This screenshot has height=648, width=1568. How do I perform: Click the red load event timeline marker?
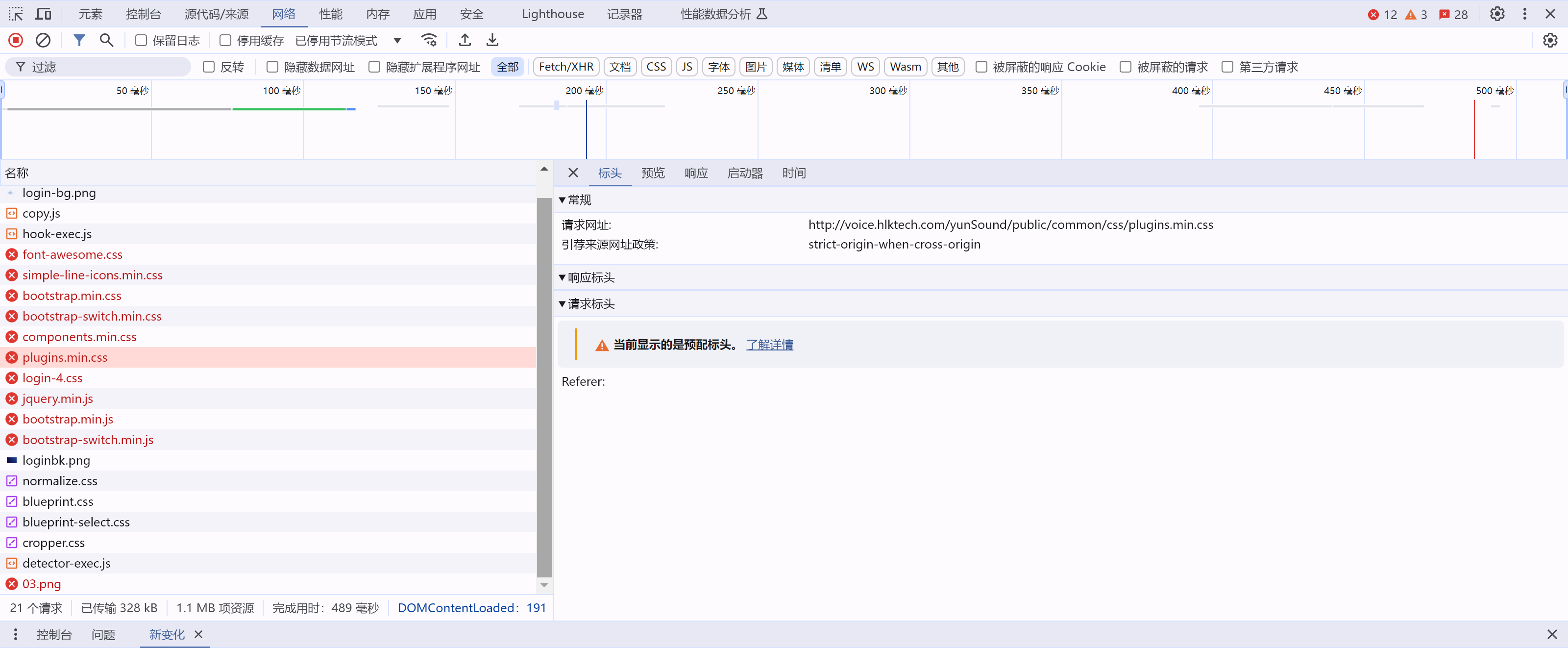[x=1473, y=129]
